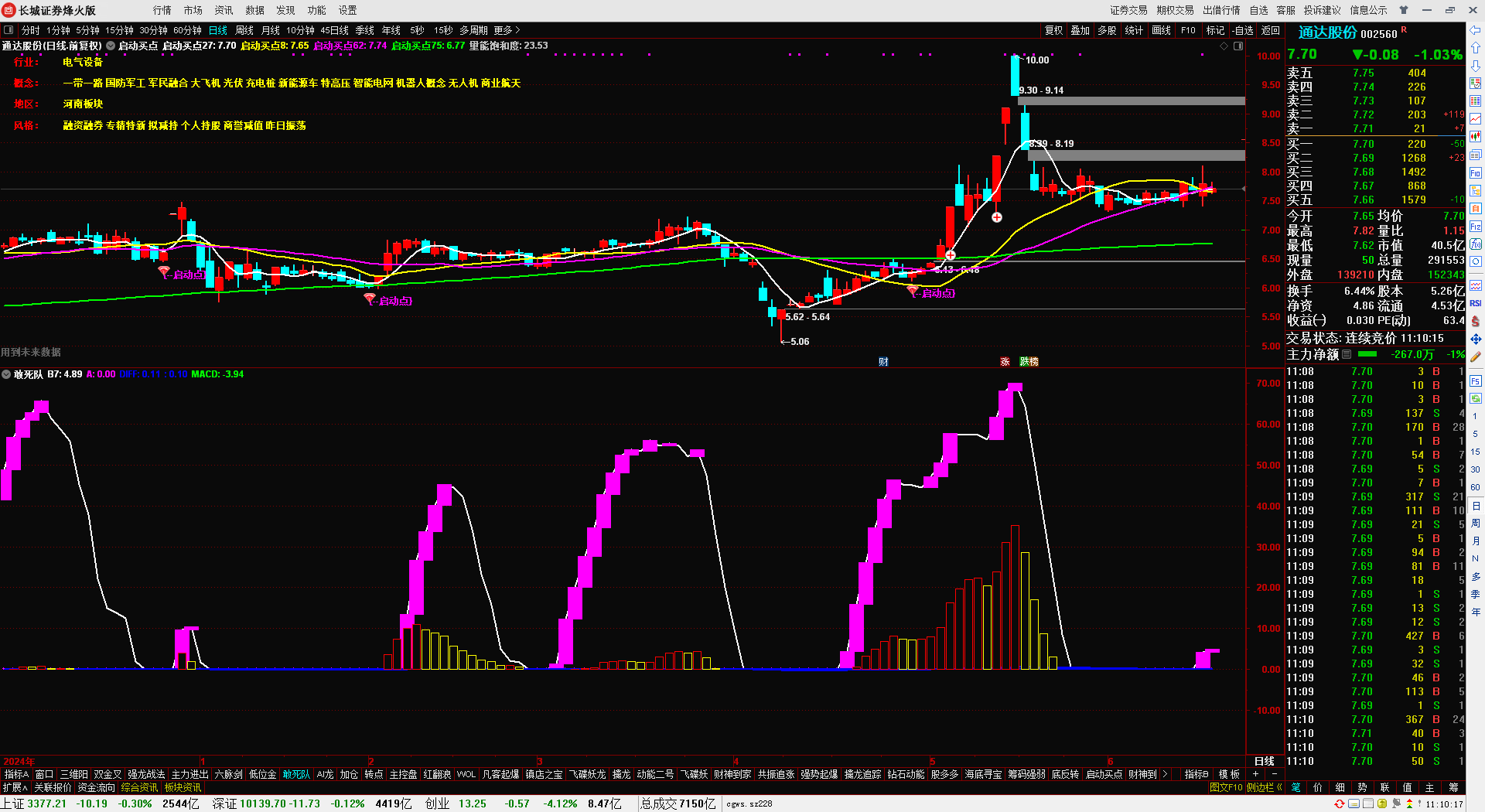
Task: Click right arrow to show more indicators
Action: 1165,774
